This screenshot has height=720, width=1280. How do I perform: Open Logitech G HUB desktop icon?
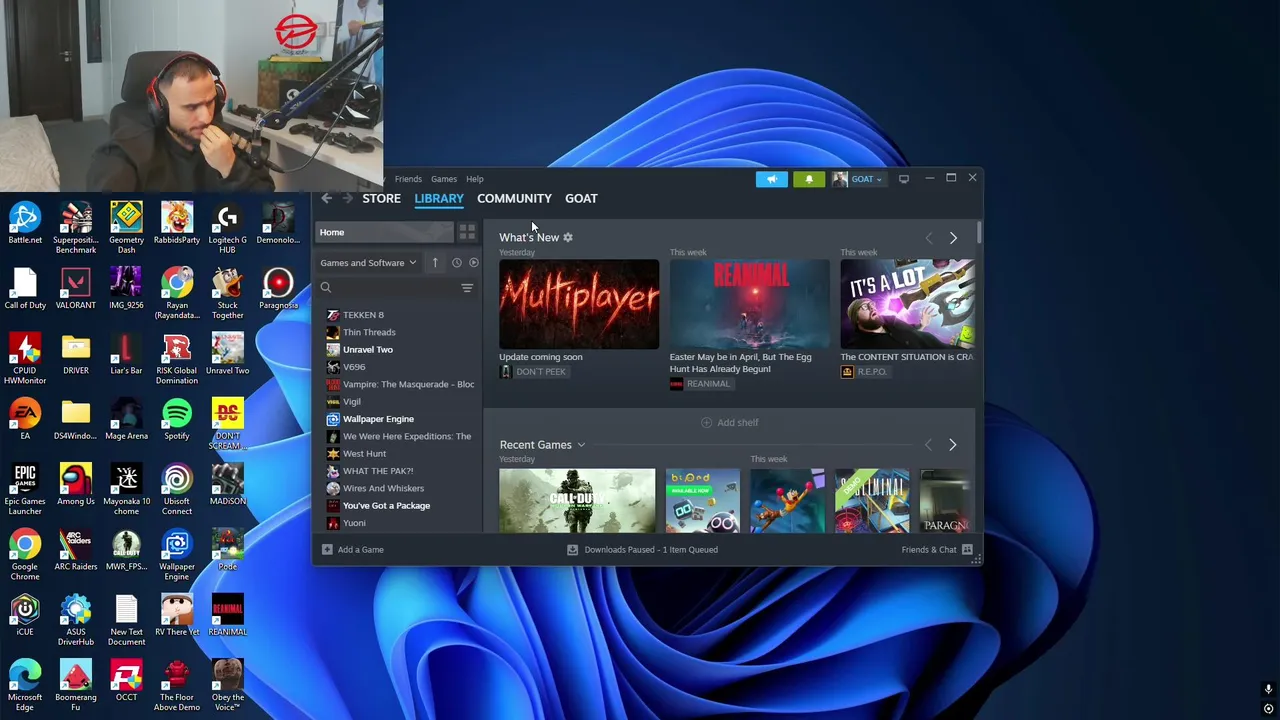227,228
